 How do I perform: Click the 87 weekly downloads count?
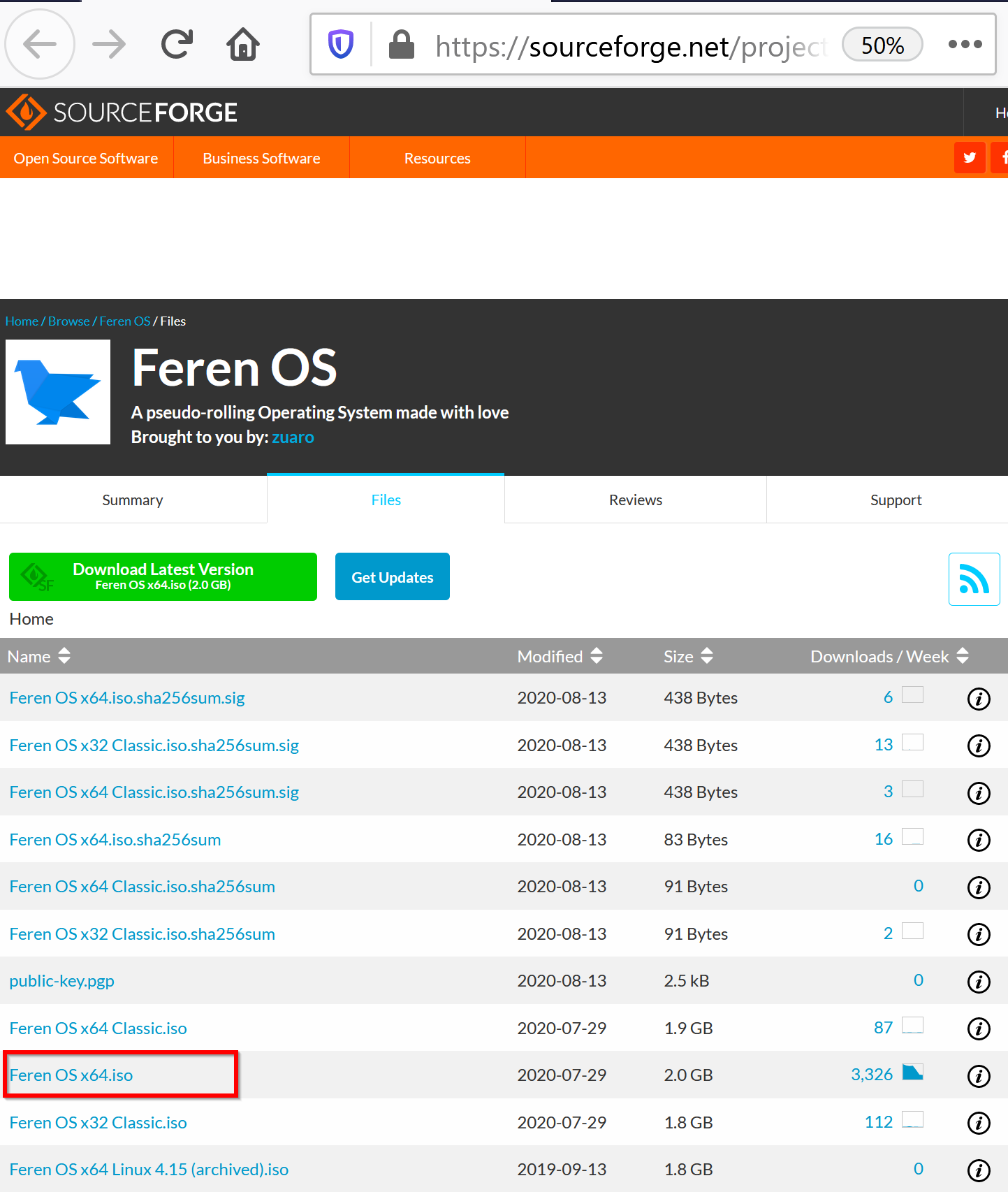point(883,1028)
